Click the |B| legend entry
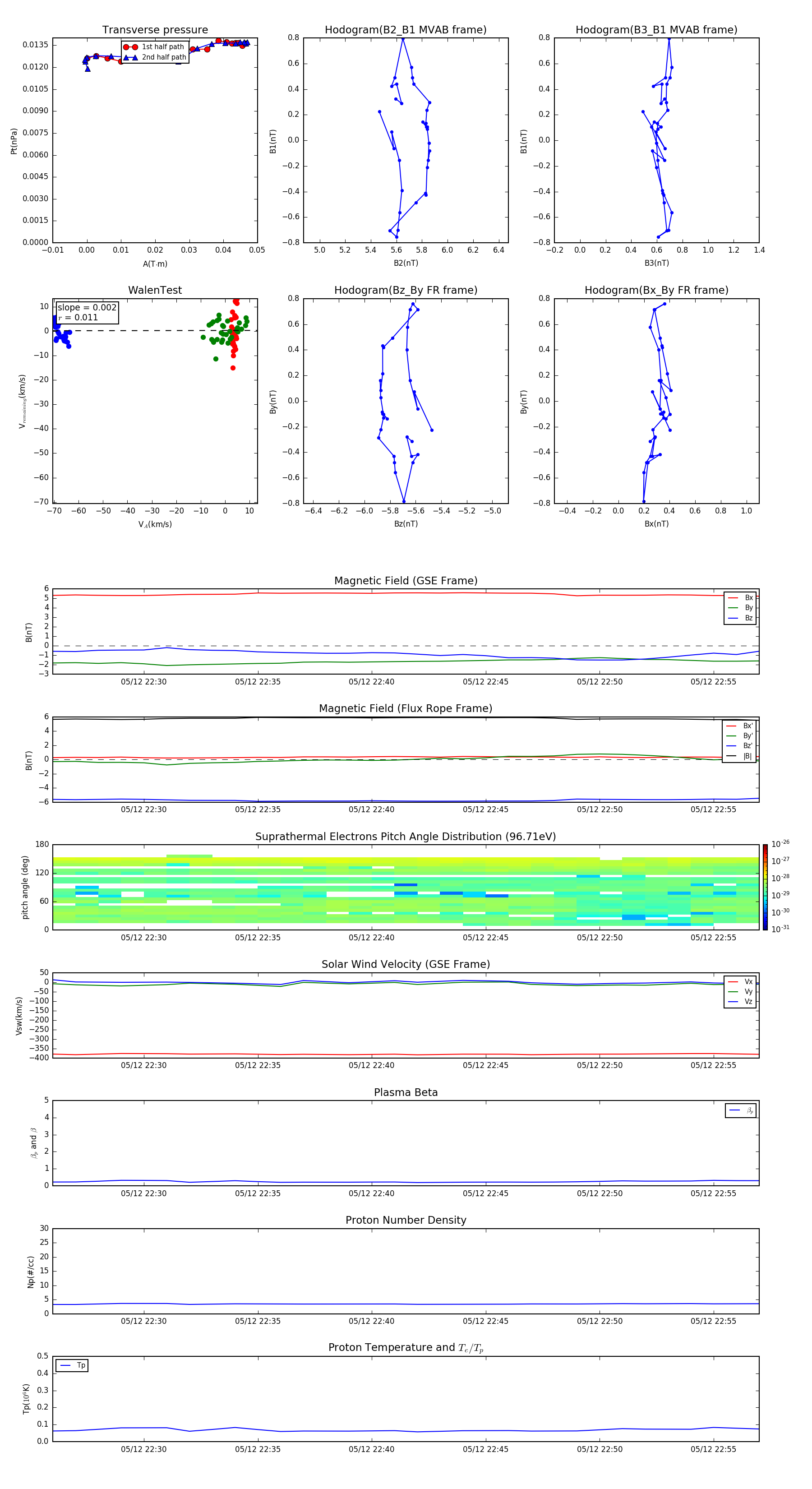812x1489 pixels. 740,756
